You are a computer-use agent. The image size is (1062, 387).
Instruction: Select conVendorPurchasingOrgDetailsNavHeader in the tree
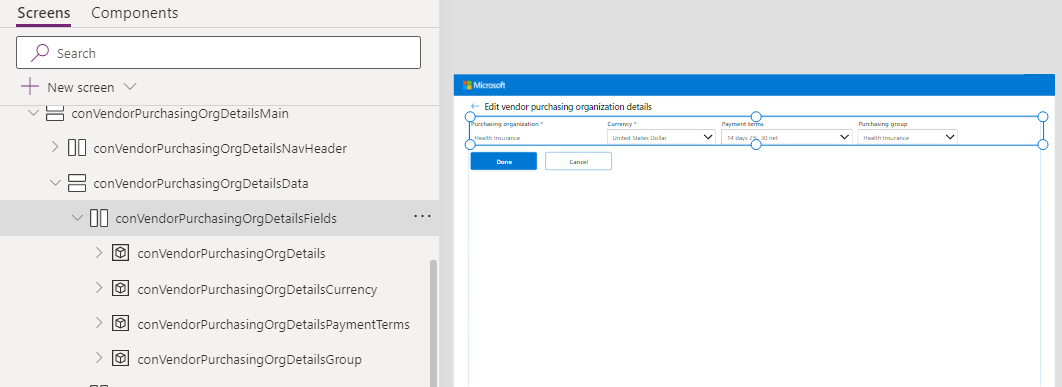point(220,148)
